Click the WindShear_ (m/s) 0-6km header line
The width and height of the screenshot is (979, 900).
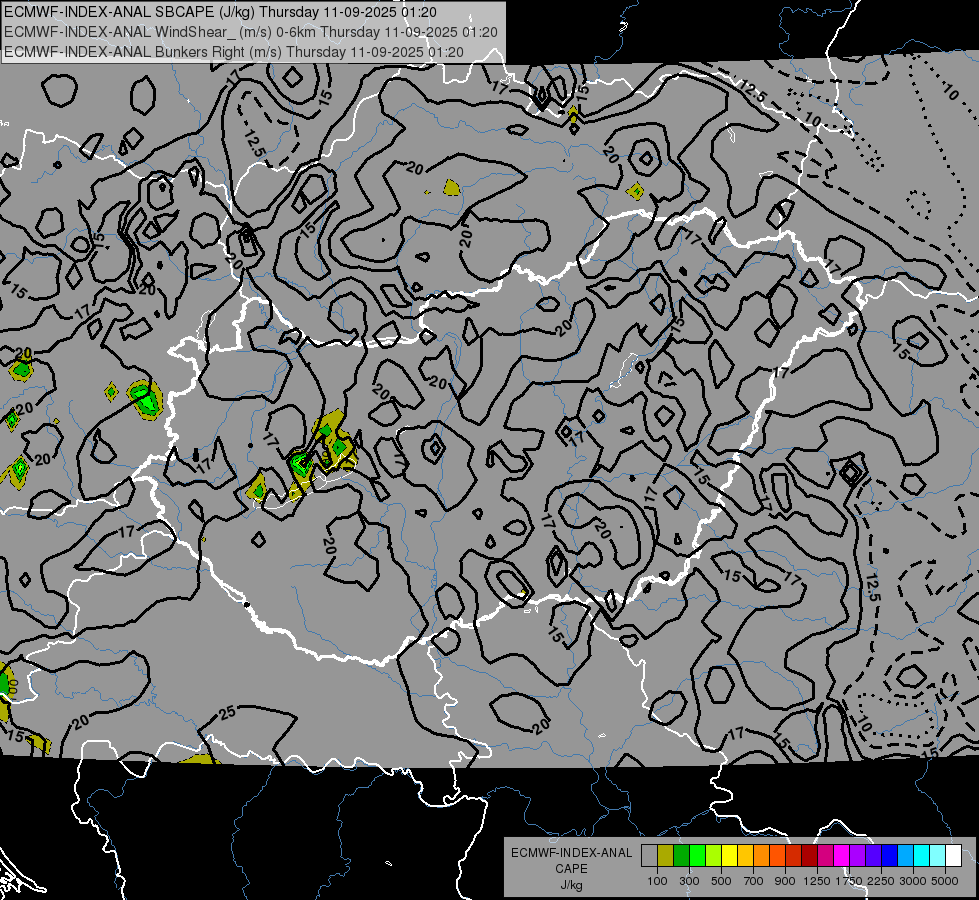coord(250,32)
